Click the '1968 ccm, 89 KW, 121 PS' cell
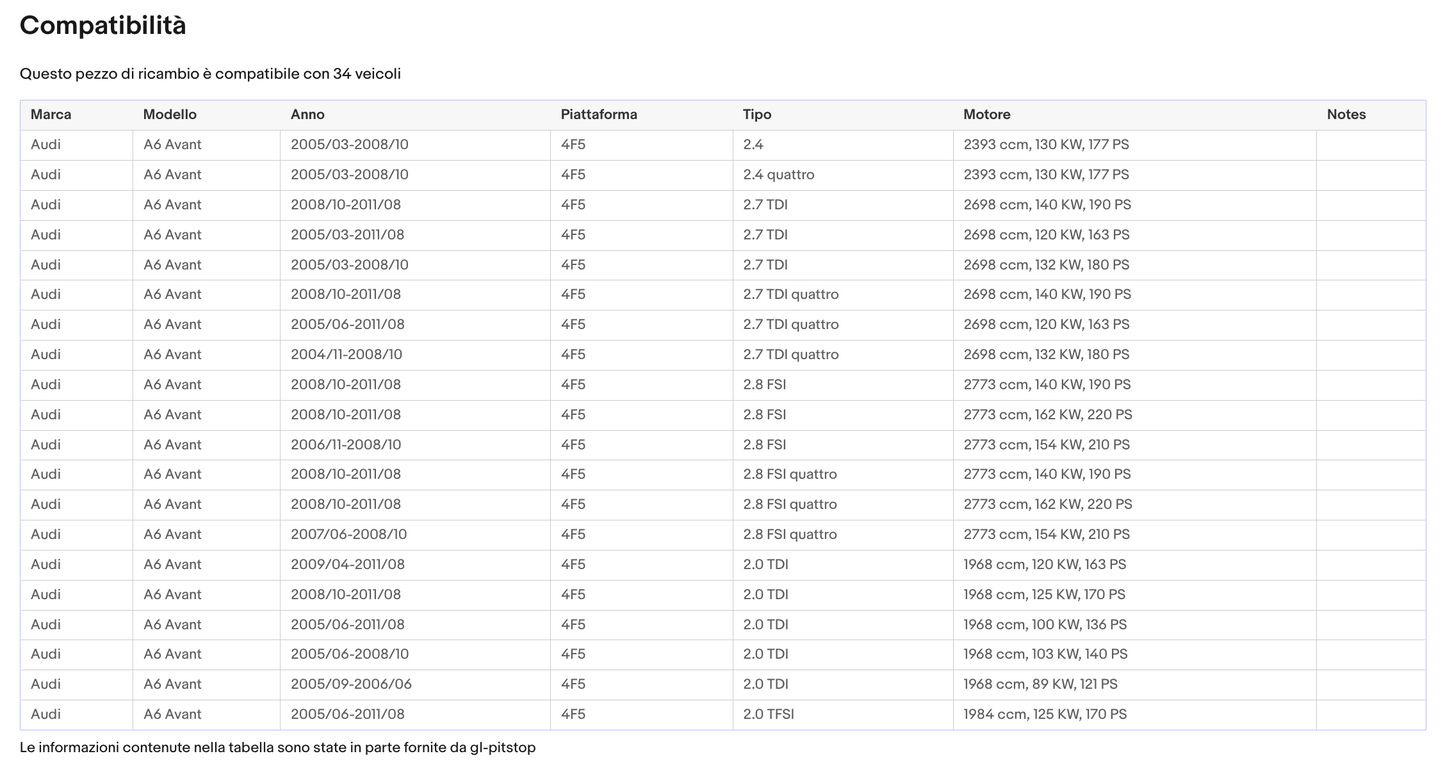 [1040, 685]
